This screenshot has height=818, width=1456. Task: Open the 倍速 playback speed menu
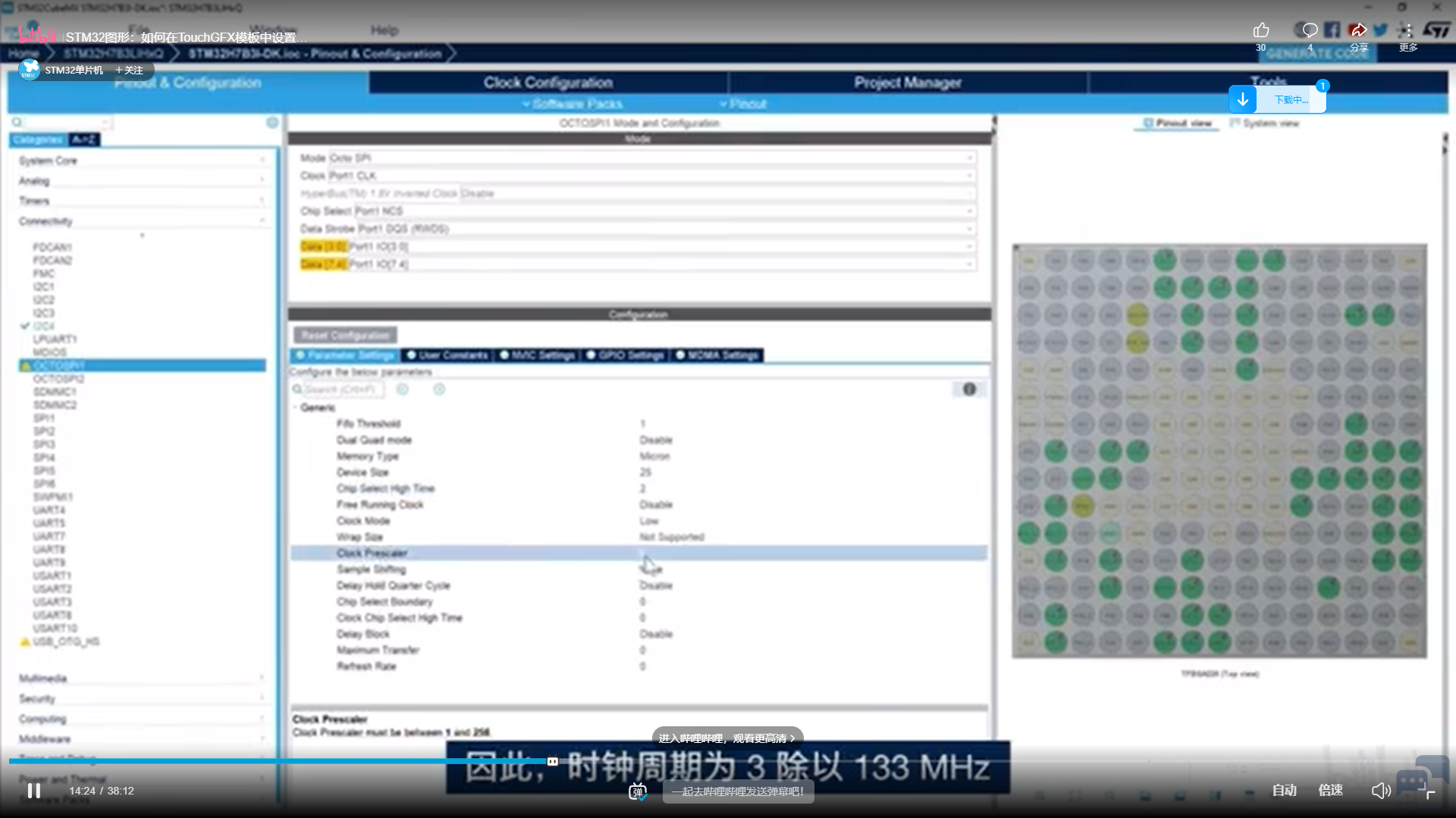1330,790
